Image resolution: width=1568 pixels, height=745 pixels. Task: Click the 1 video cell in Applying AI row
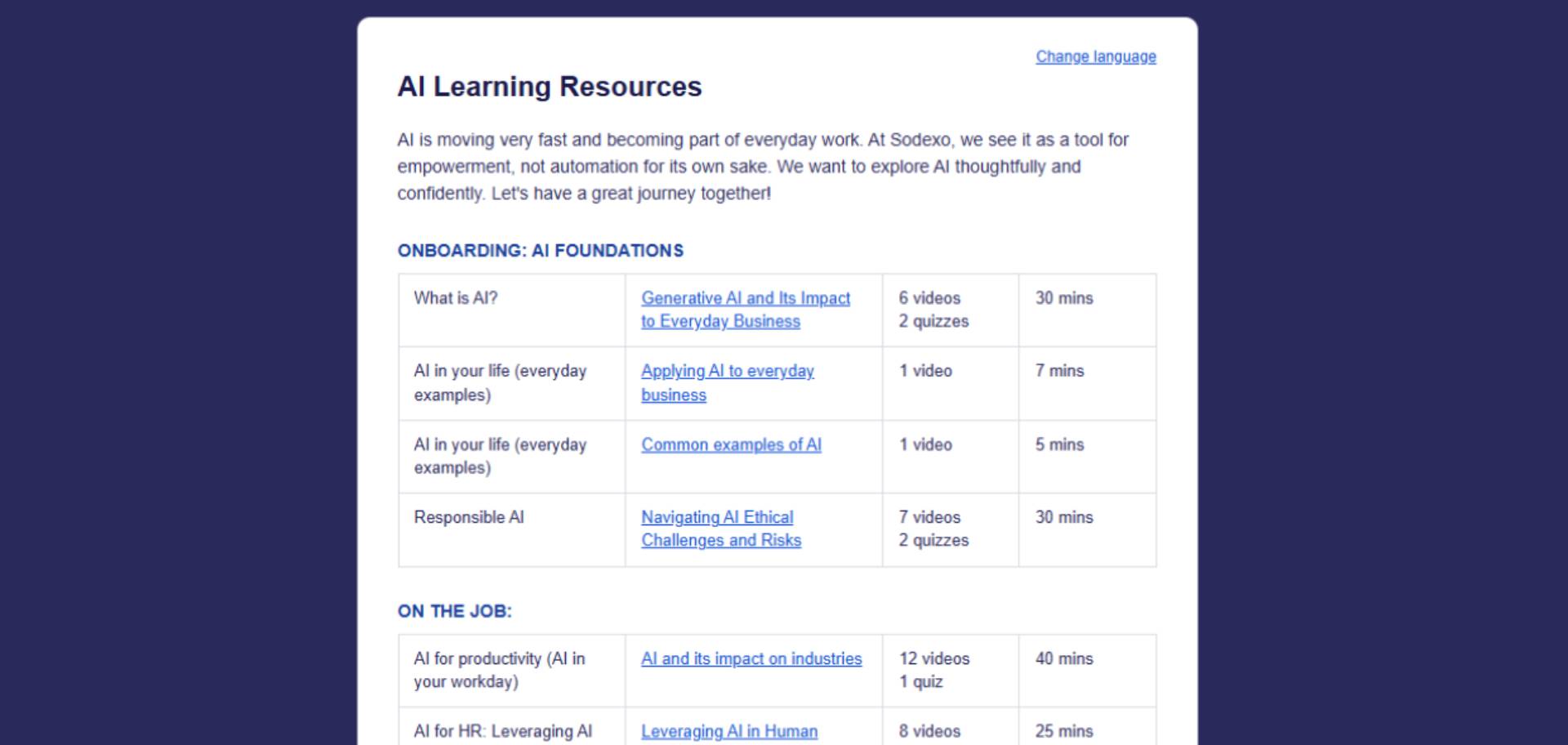click(951, 384)
